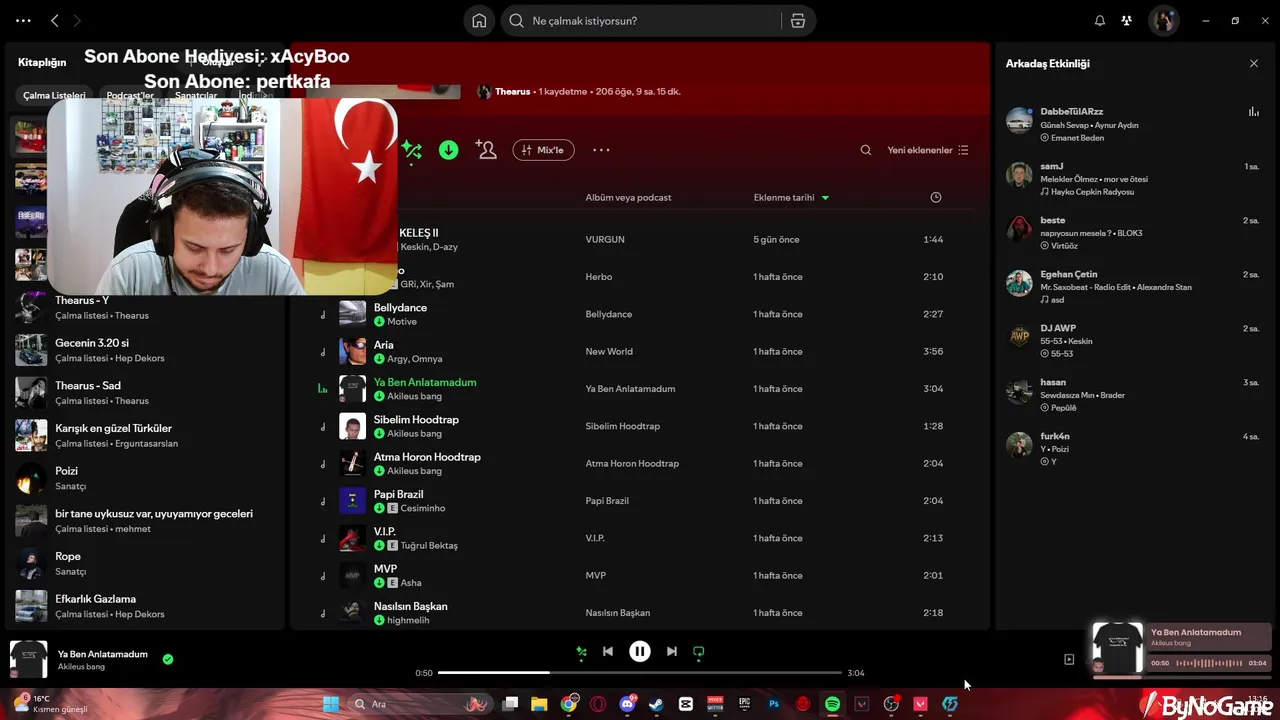Open Chrome from the taskbar

pyautogui.click(x=569, y=704)
